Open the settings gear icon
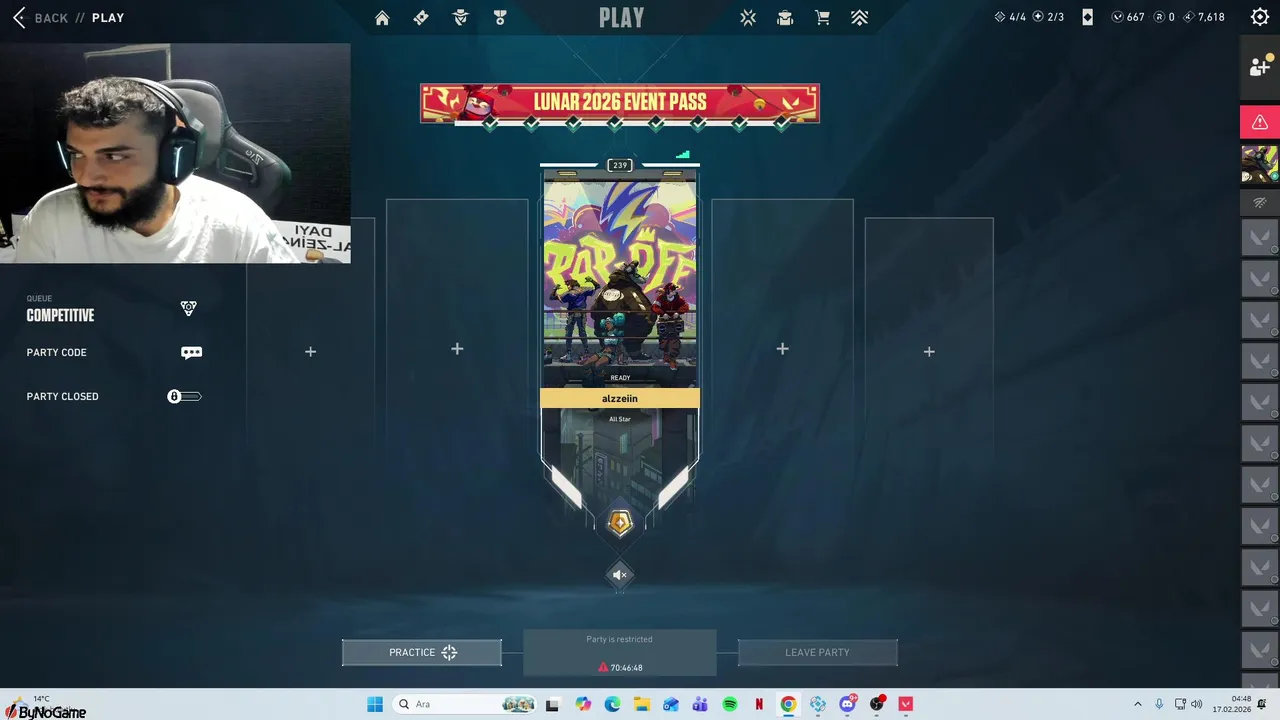The image size is (1280, 720). 1260,17
